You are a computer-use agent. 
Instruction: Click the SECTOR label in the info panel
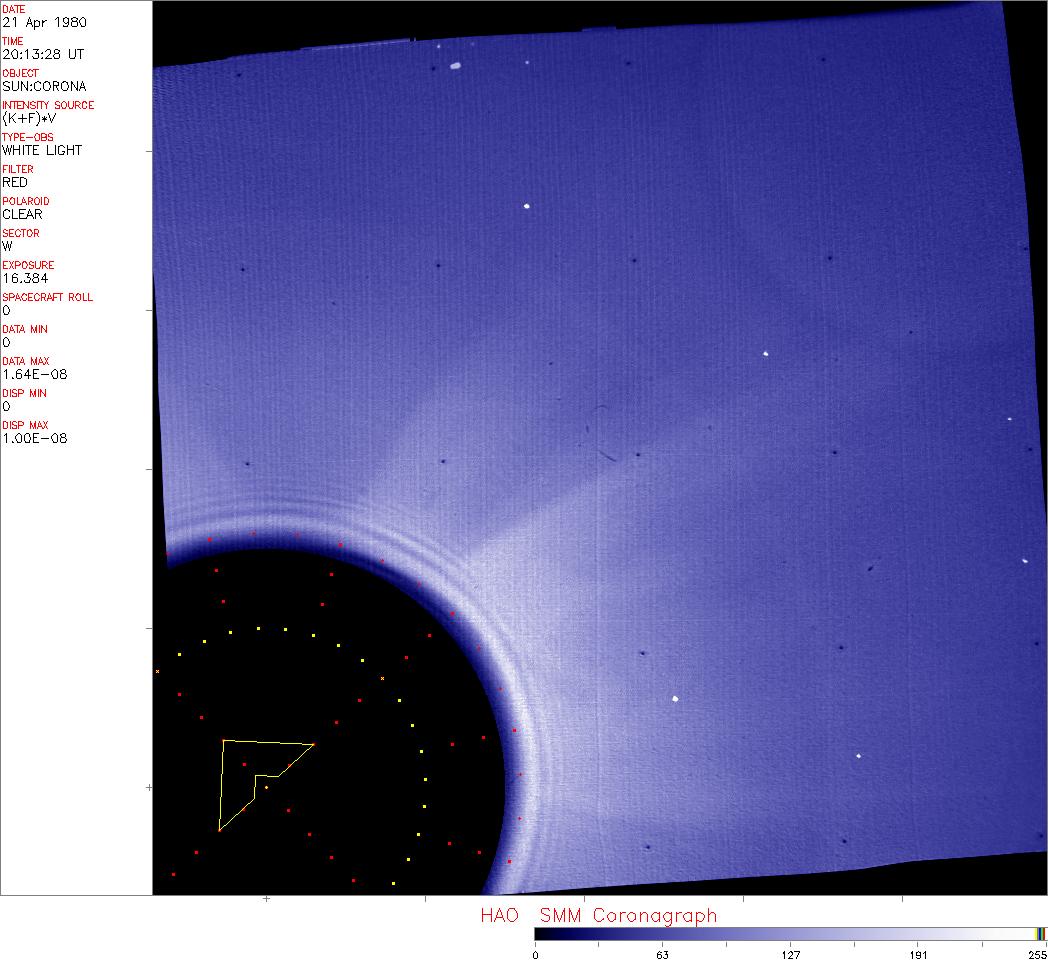click(x=21, y=233)
